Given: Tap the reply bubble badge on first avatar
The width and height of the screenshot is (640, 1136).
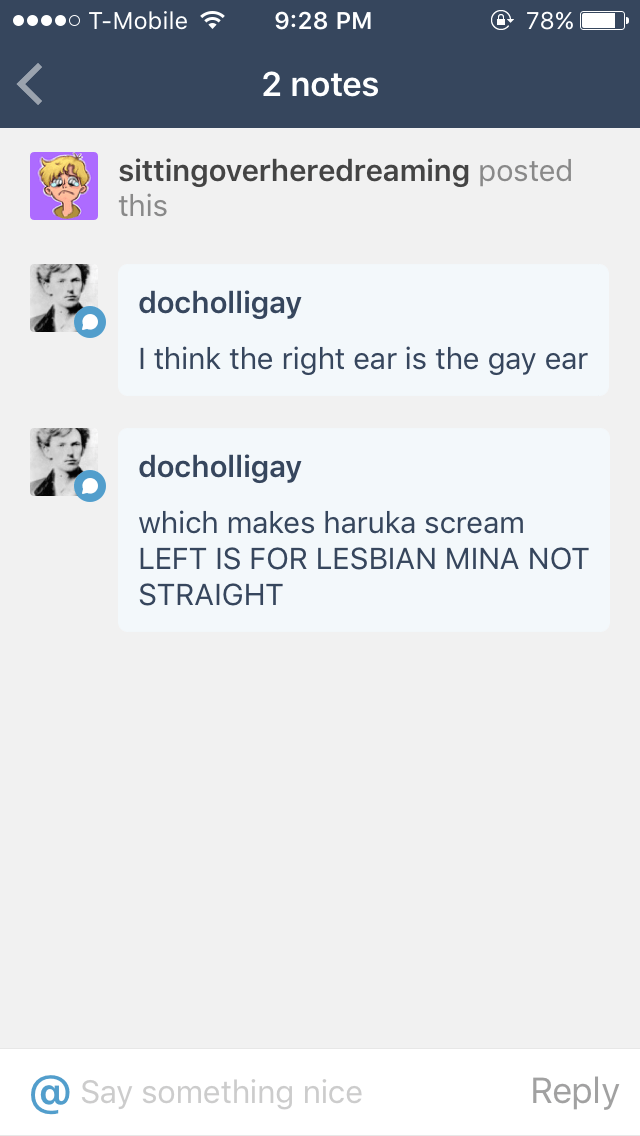Looking at the screenshot, I should pos(90,322).
